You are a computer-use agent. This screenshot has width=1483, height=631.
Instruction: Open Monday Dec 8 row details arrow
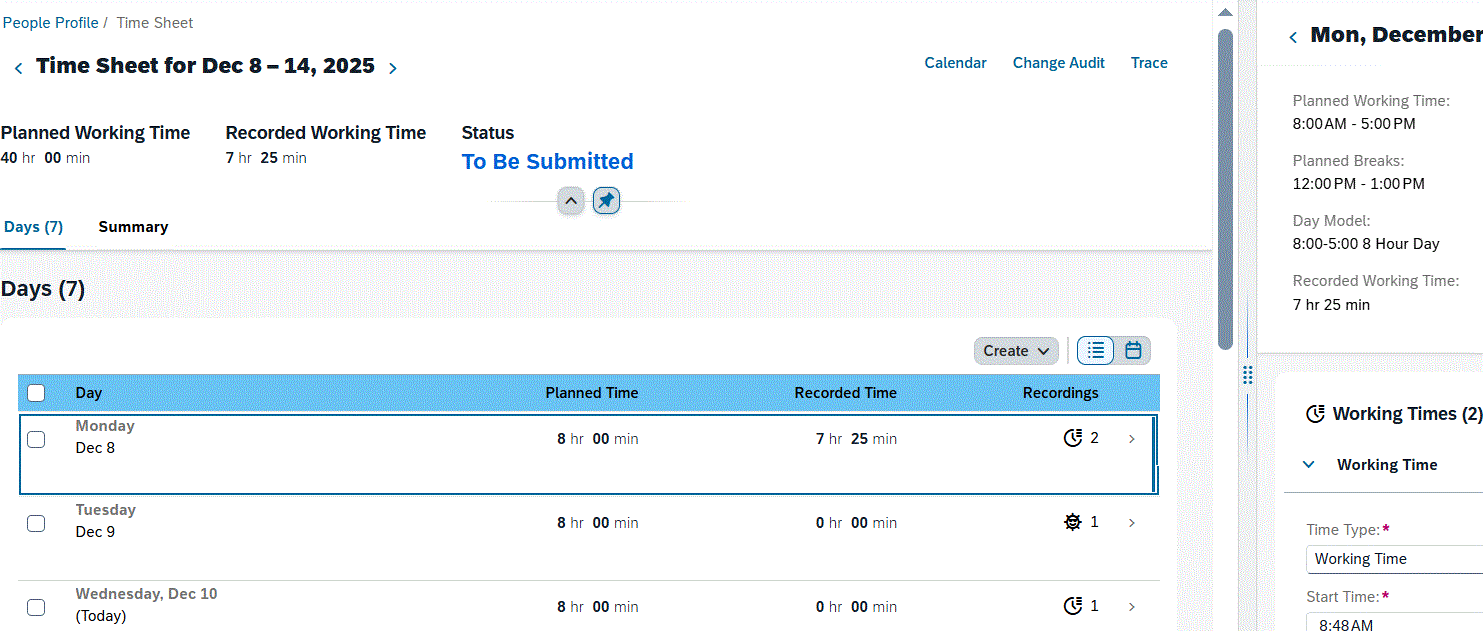[x=1131, y=439]
